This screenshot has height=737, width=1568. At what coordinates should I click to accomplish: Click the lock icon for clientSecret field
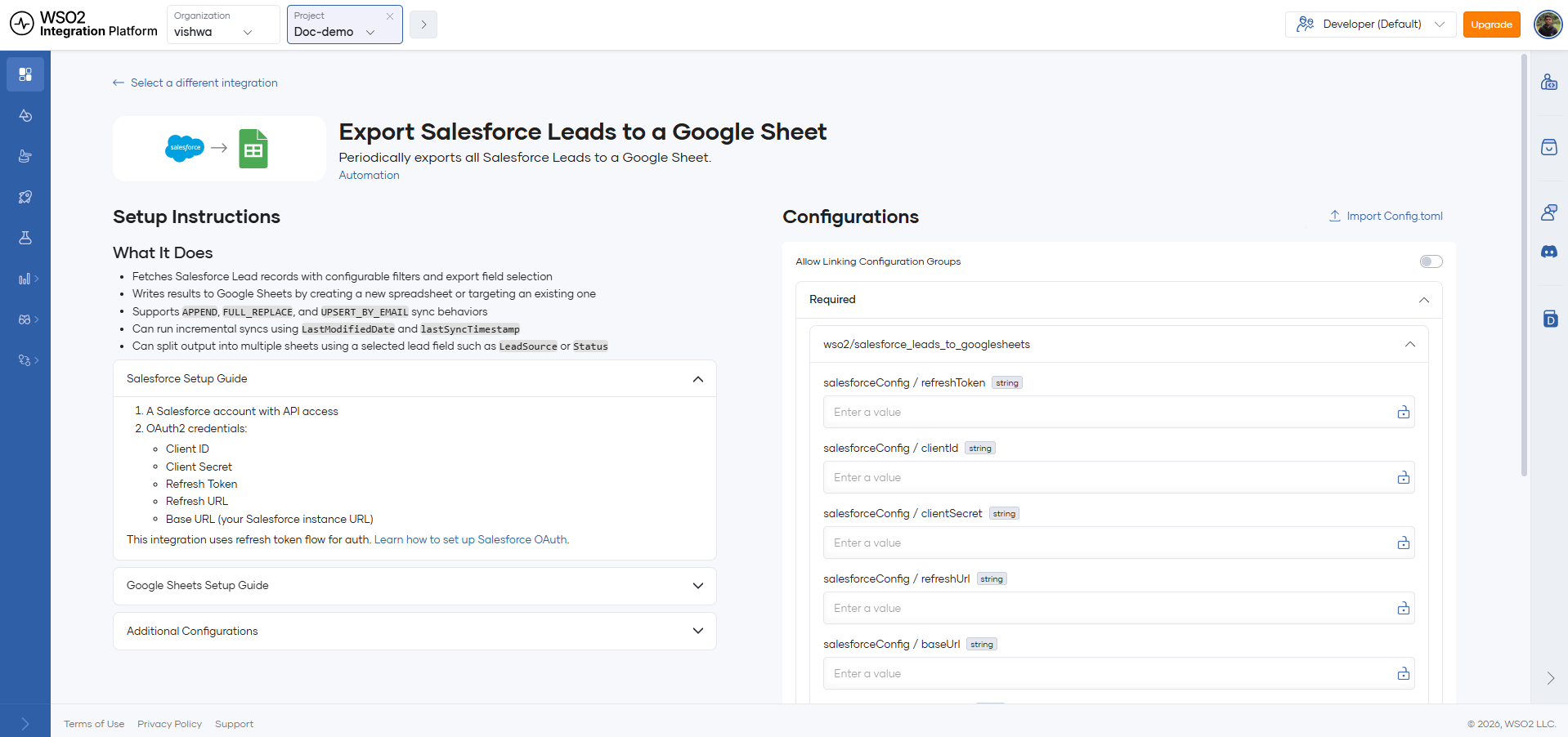click(x=1404, y=543)
